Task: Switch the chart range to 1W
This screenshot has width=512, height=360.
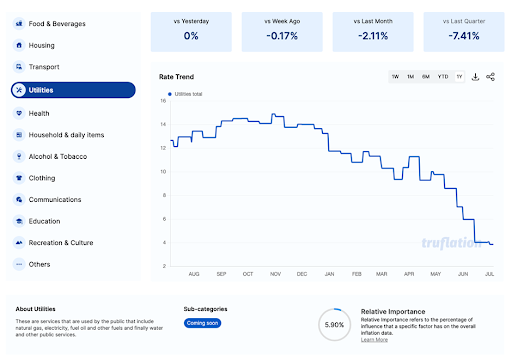Action: point(395,77)
